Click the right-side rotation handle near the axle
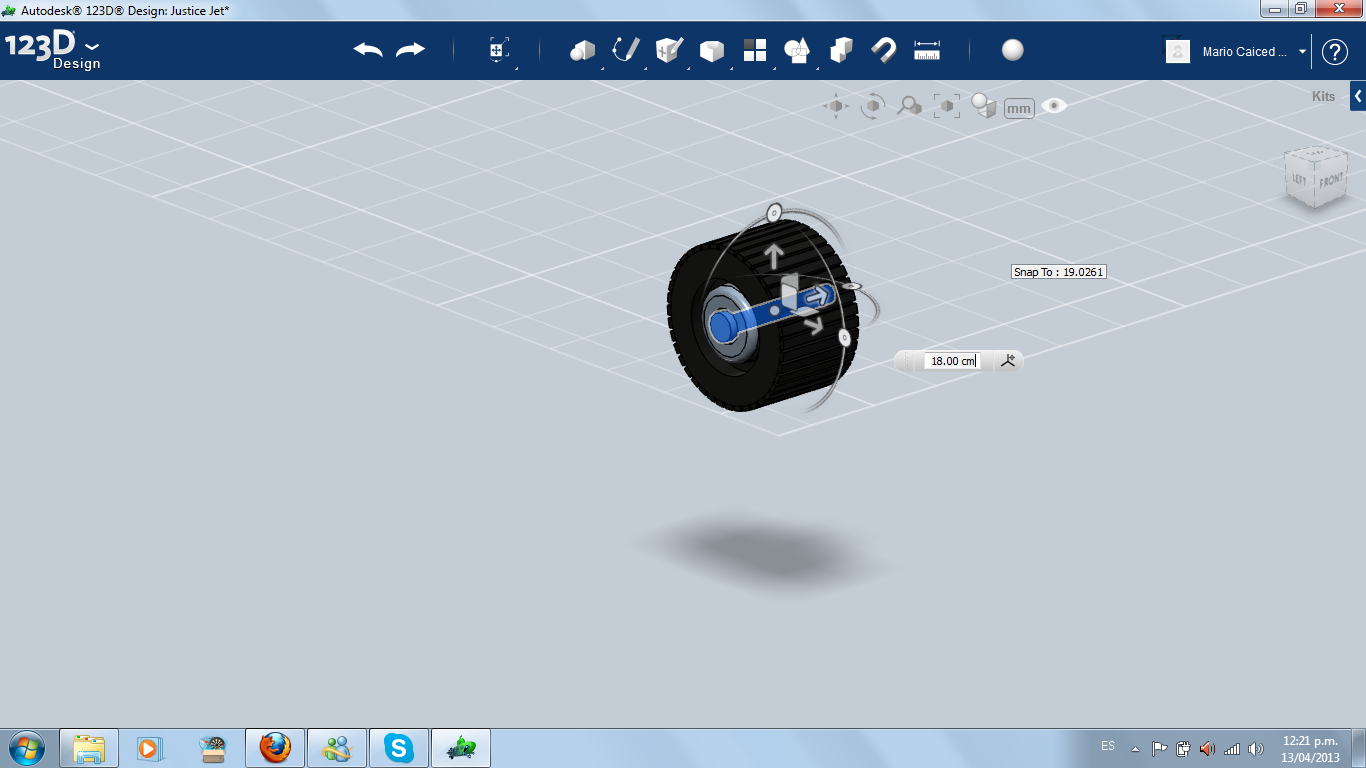This screenshot has width=1366, height=768. point(853,287)
